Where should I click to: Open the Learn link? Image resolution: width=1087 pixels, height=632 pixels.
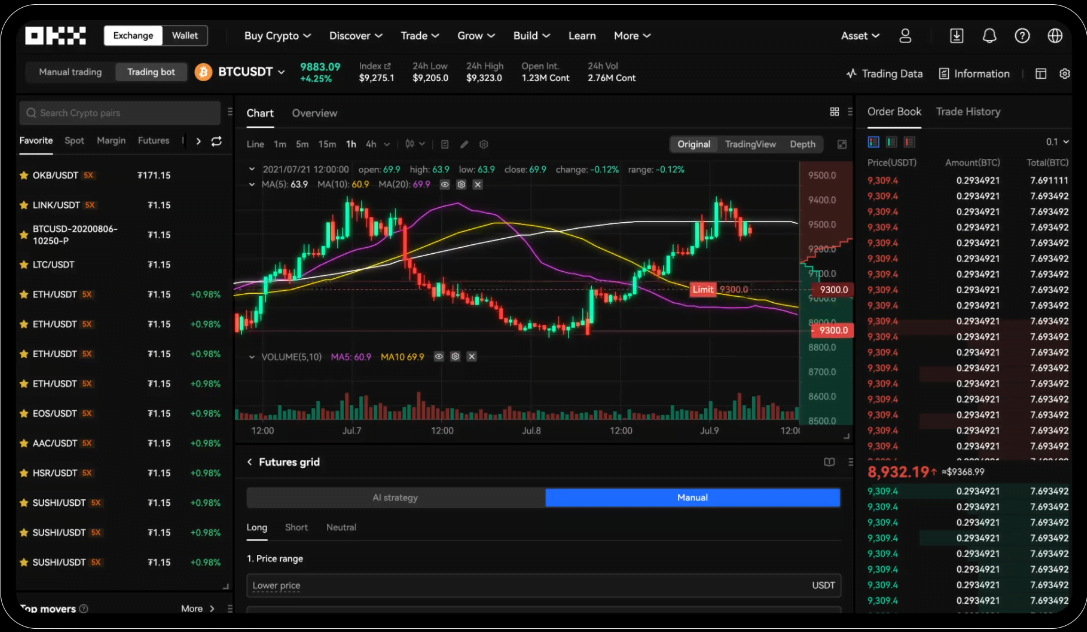(582, 36)
